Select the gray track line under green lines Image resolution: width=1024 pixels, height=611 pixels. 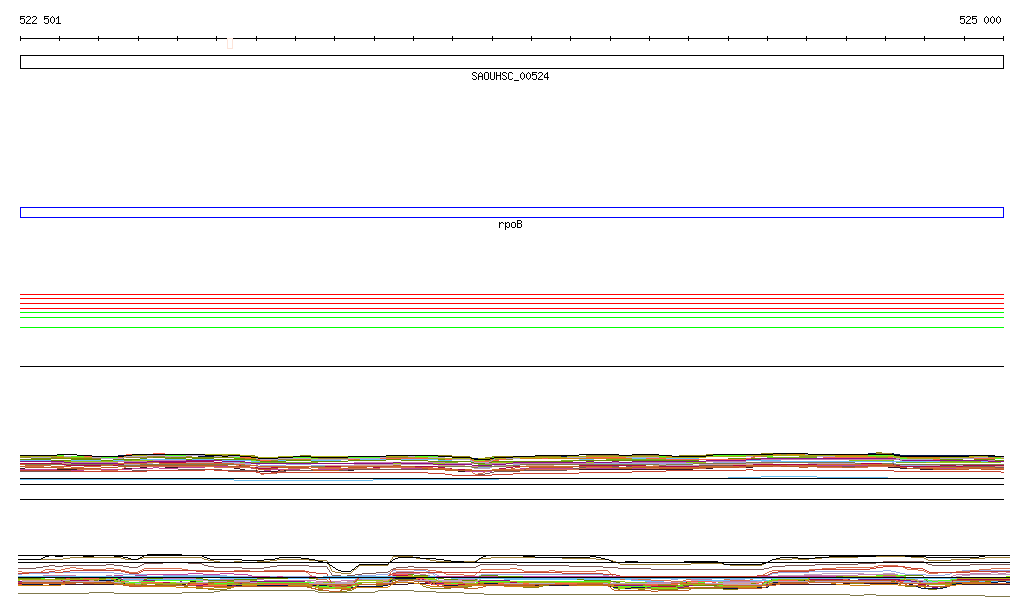pyautogui.click(x=511, y=327)
